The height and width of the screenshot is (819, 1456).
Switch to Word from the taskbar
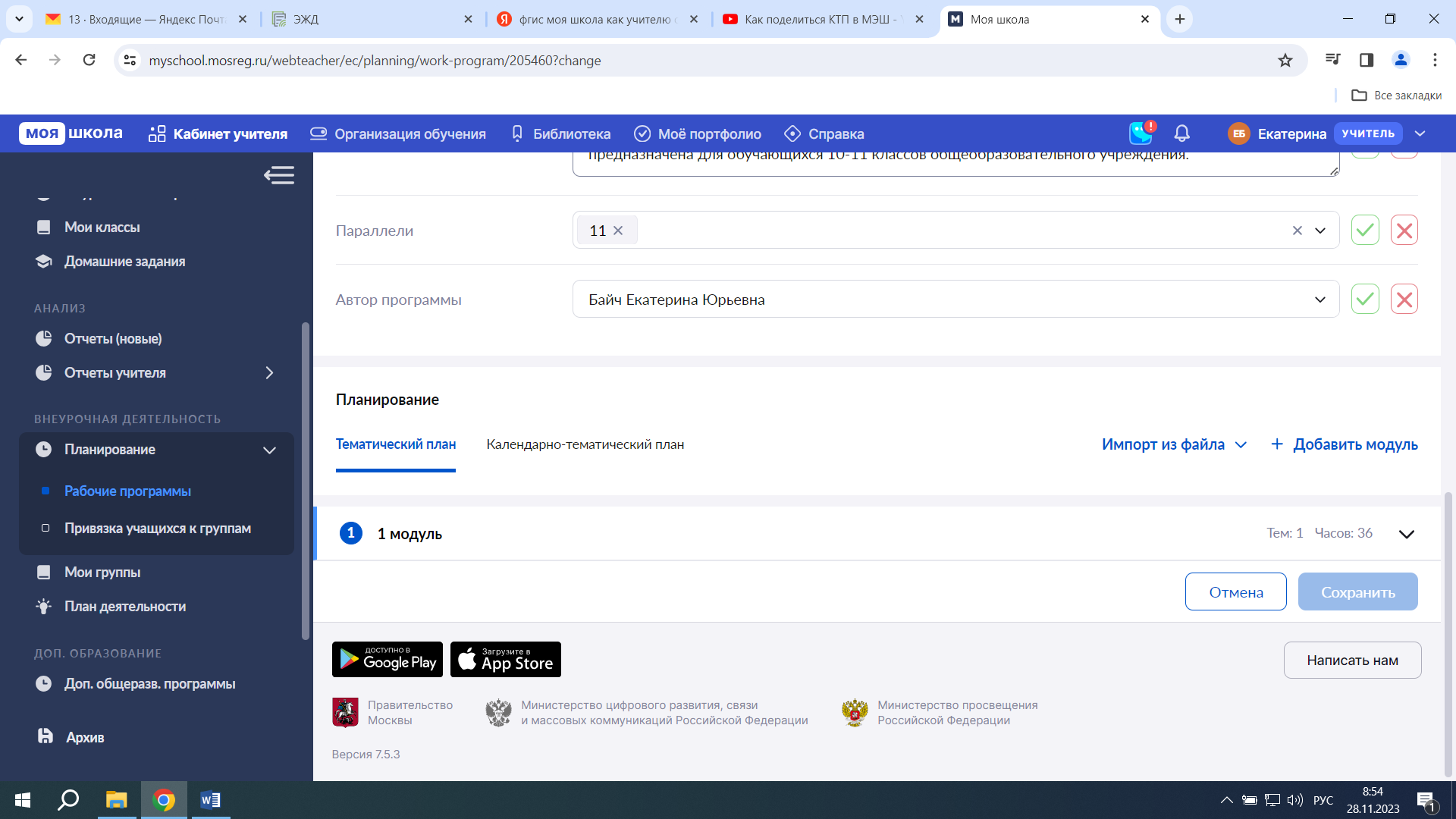coord(210,800)
